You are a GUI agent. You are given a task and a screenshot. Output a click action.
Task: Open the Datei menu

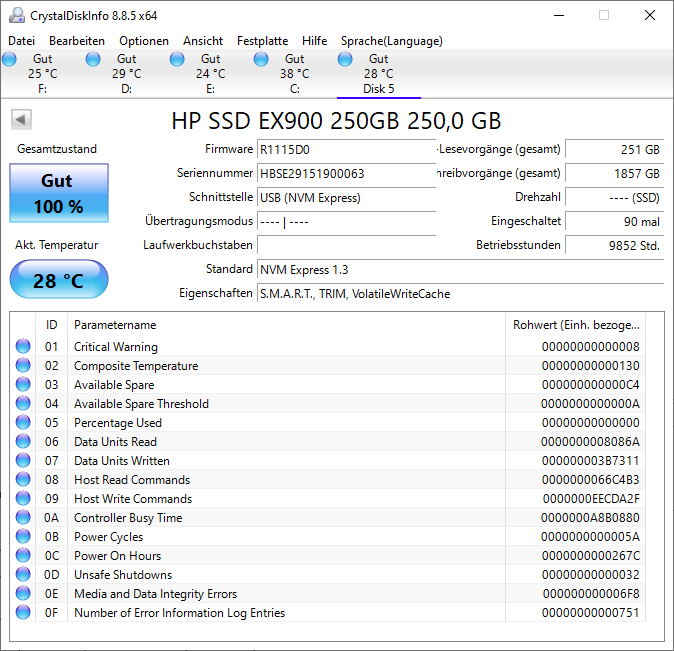click(21, 41)
